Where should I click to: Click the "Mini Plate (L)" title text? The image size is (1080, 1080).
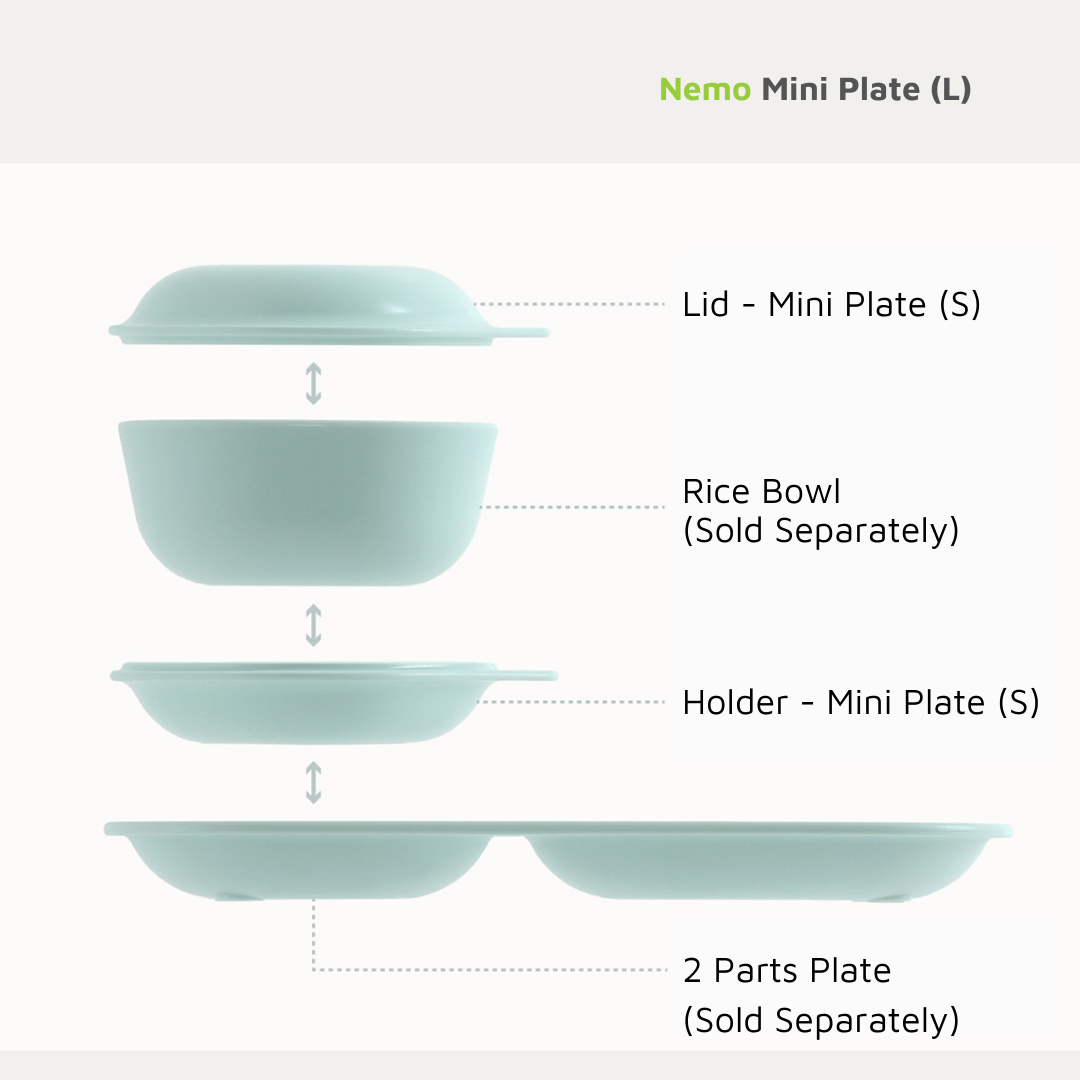tap(866, 89)
